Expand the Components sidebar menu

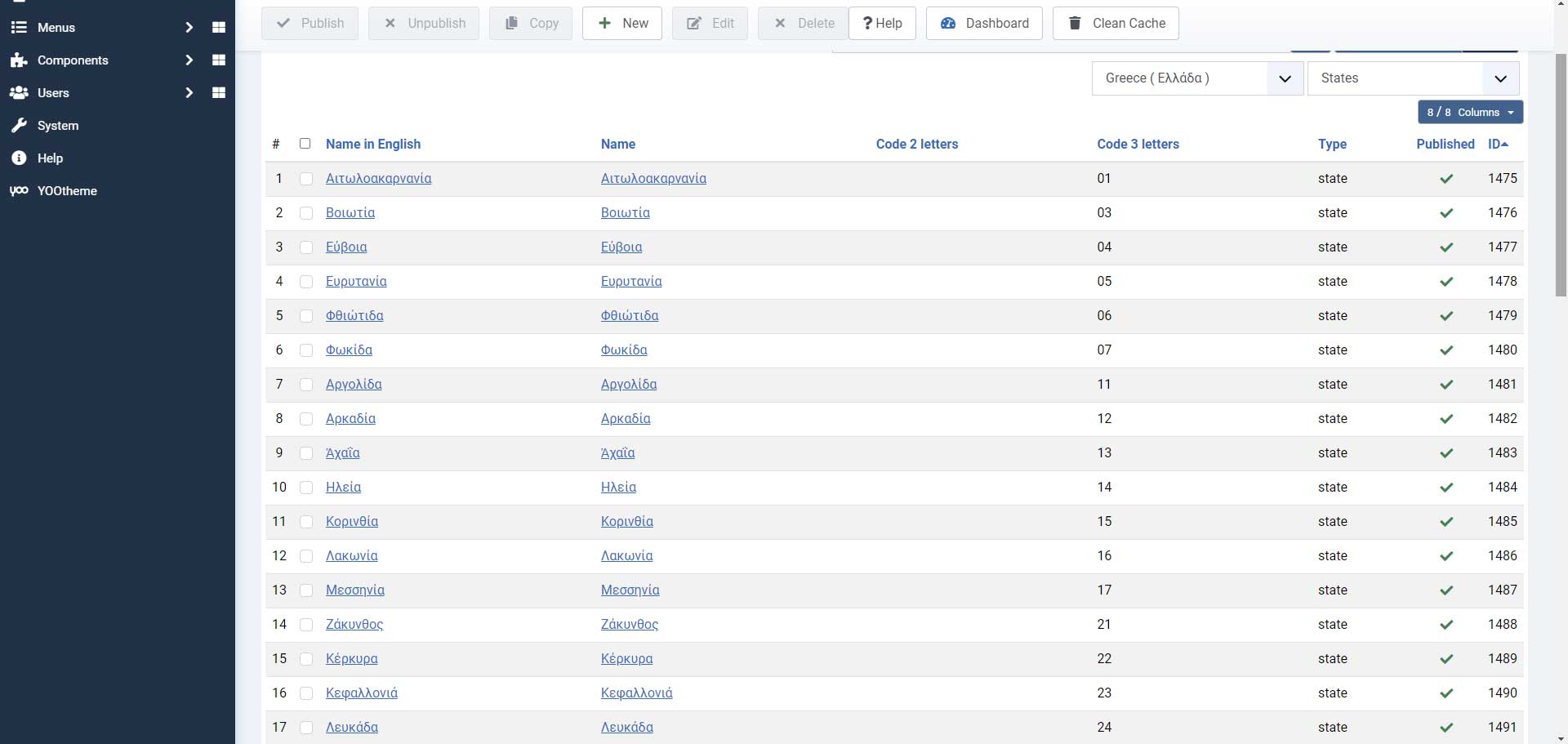tap(189, 60)
